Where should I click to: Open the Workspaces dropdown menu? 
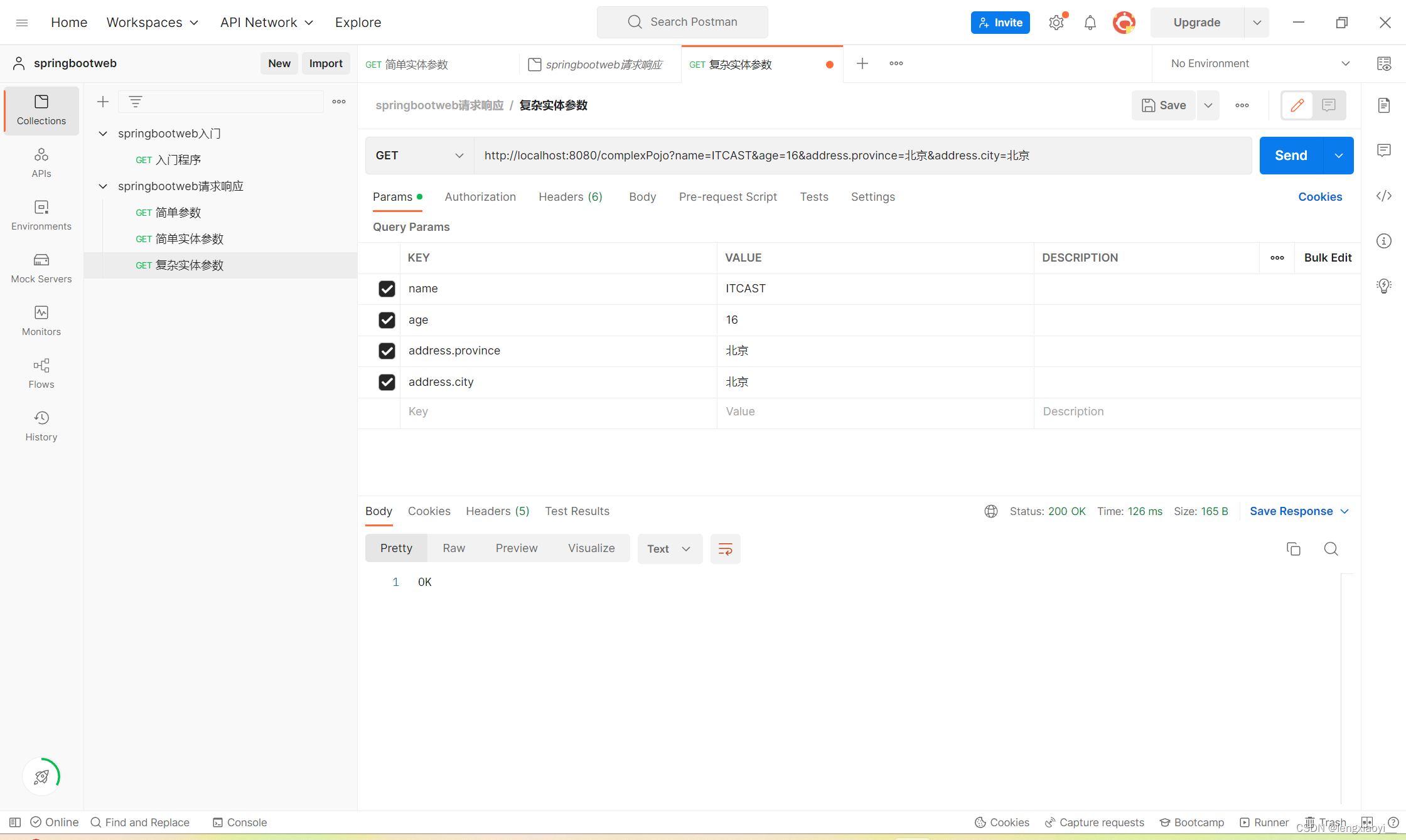click(153, 23)
